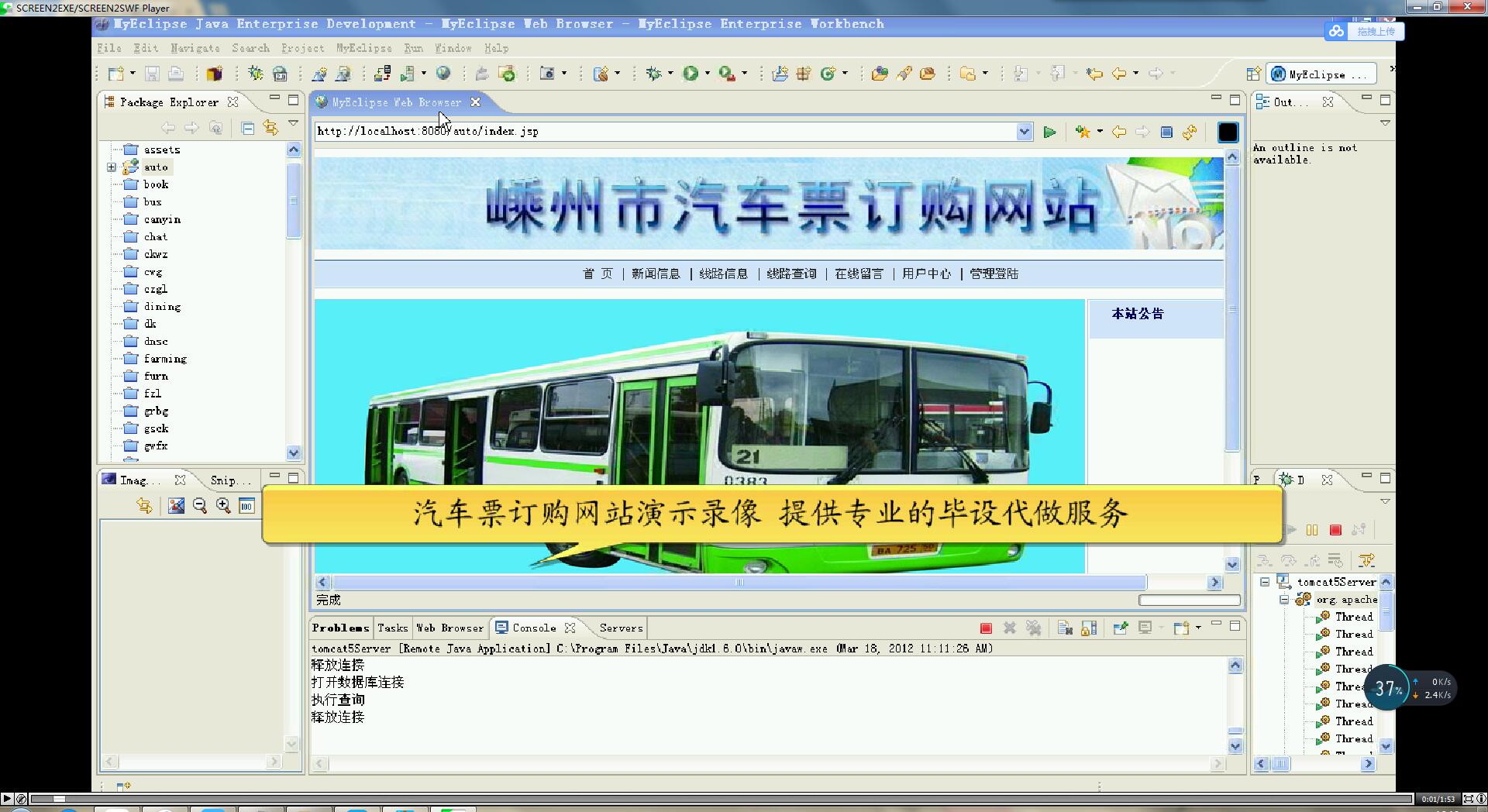1488x812 pixels.
Task: Switch to the Problems tab
Action: click(x=340, y=628)
